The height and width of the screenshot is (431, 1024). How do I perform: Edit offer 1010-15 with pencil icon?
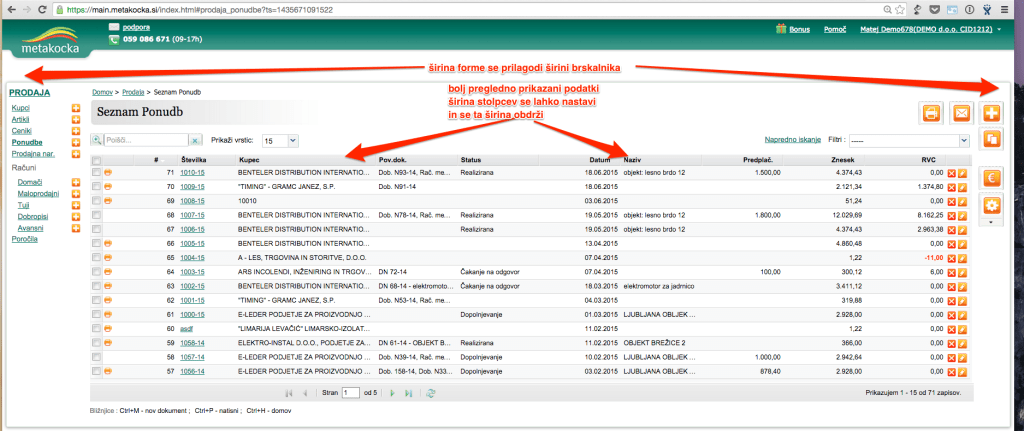962,173
